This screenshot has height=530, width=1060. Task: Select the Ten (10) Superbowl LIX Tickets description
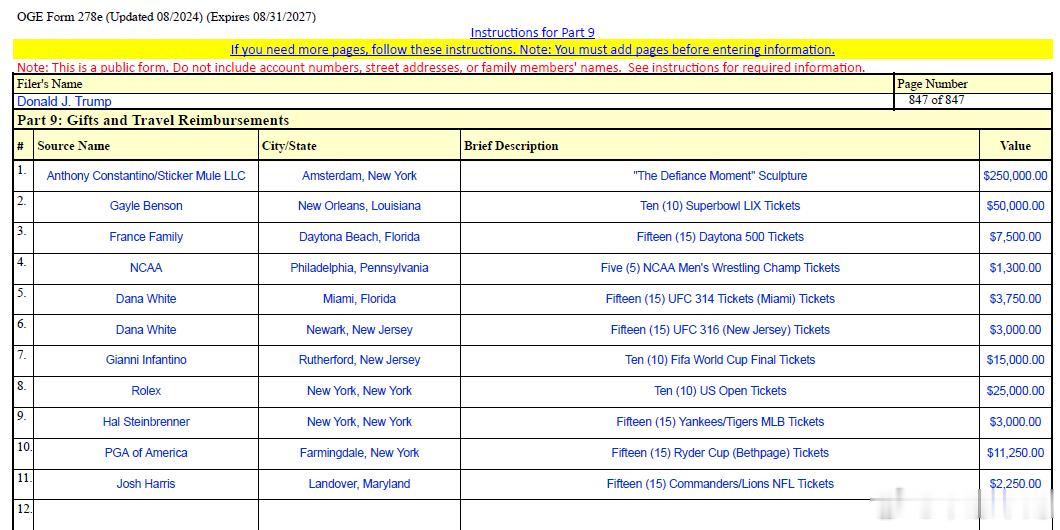pos(720,206)
